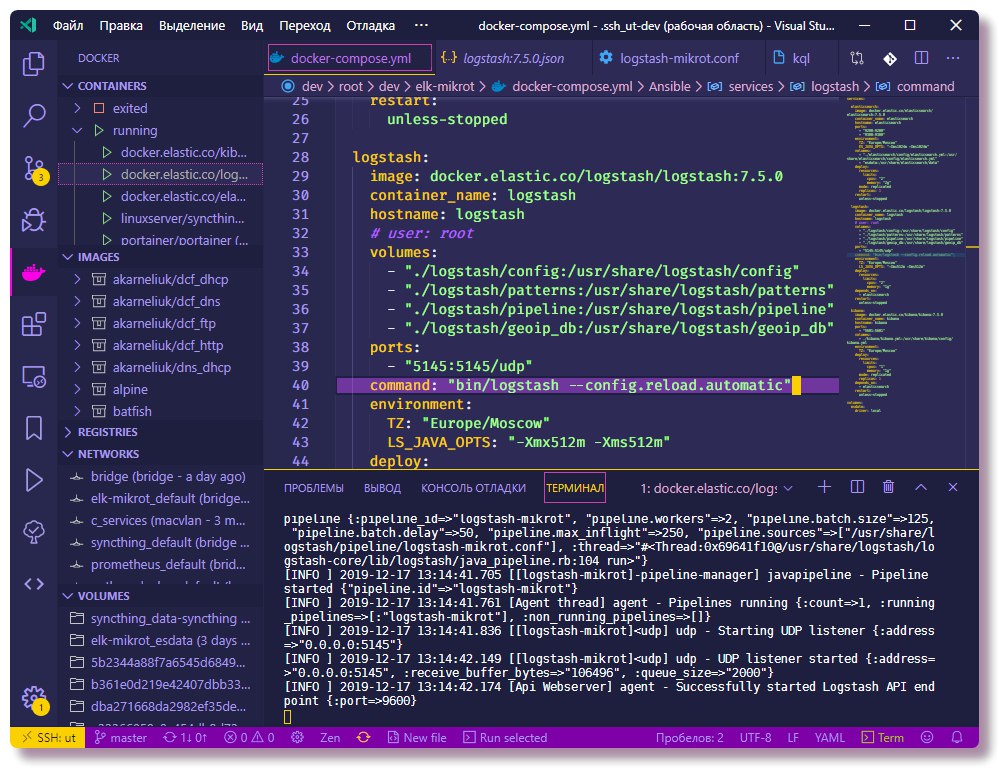Open the code brackets activity bar icon
The image size is (999, 768).
coord(33,584)
